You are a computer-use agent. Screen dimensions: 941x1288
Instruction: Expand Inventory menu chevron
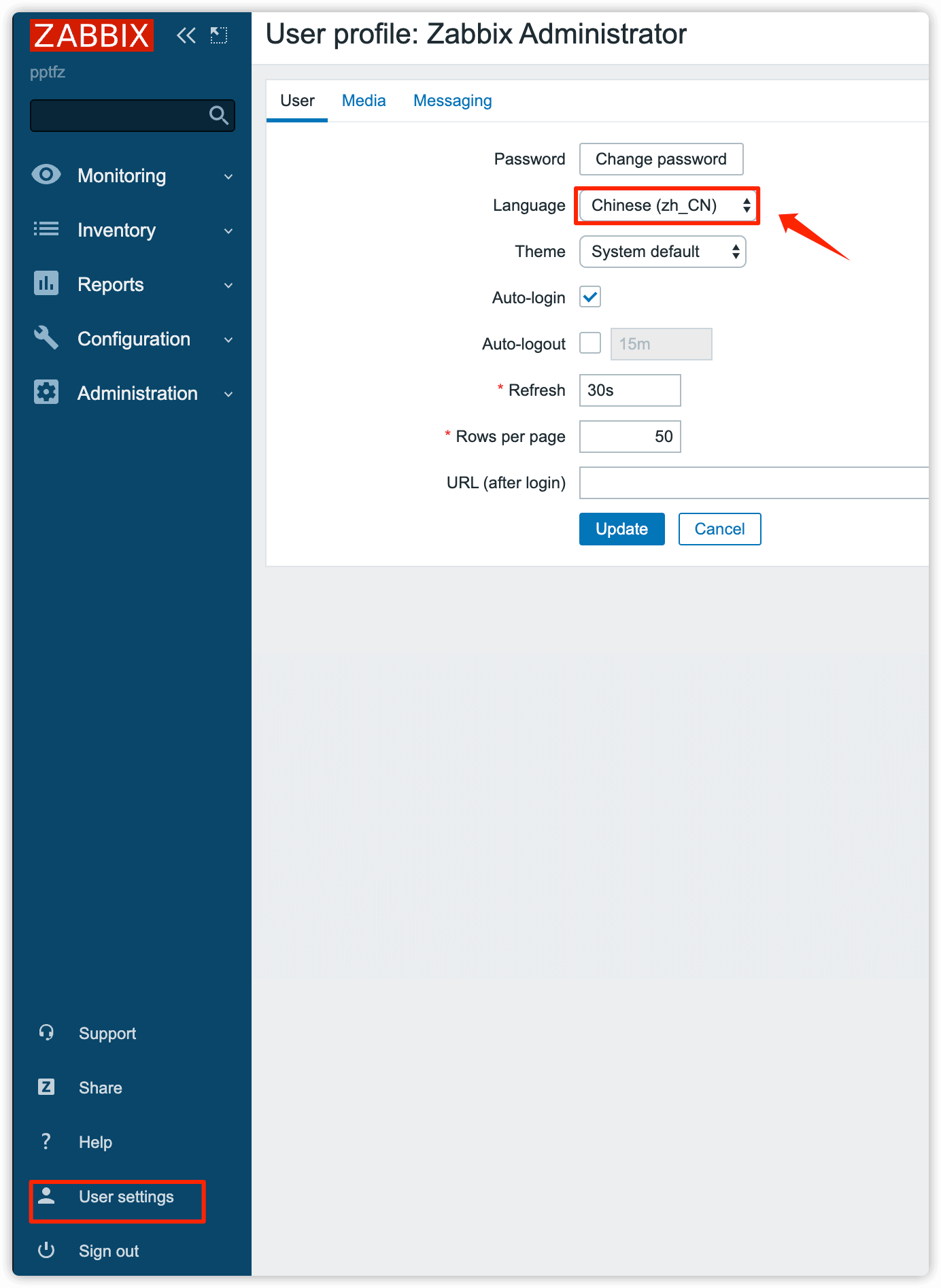[228, 231]
